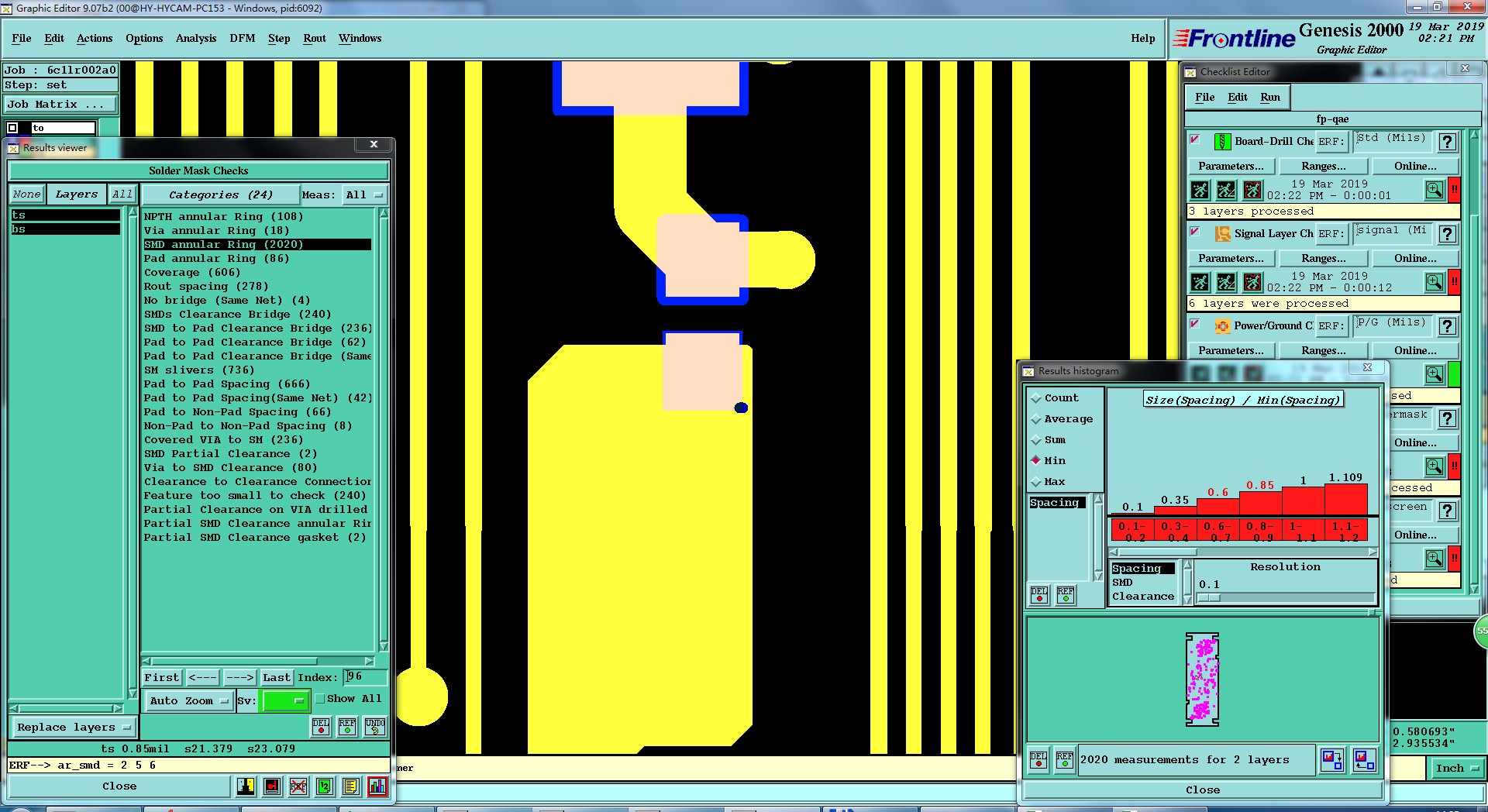Click Last navigation button

pyautogui.click(x=276, y=678)
